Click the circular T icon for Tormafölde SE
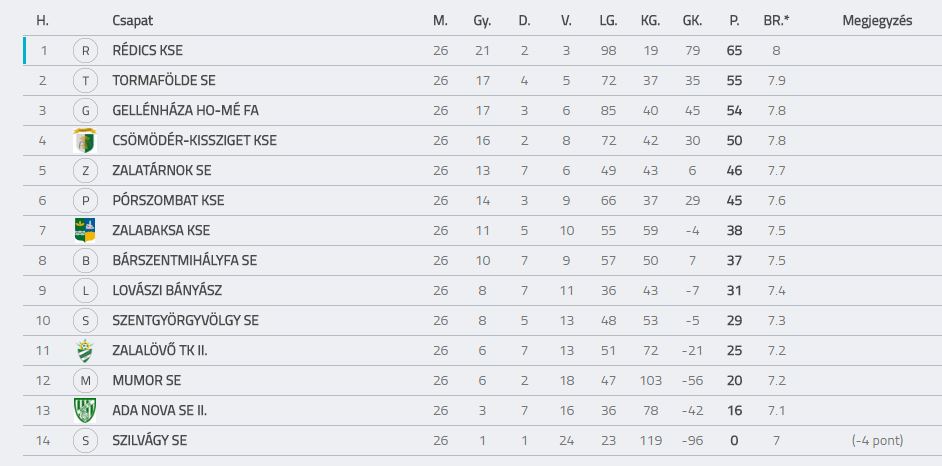Screen dimensions: 942x466 (x=85, y=80)
